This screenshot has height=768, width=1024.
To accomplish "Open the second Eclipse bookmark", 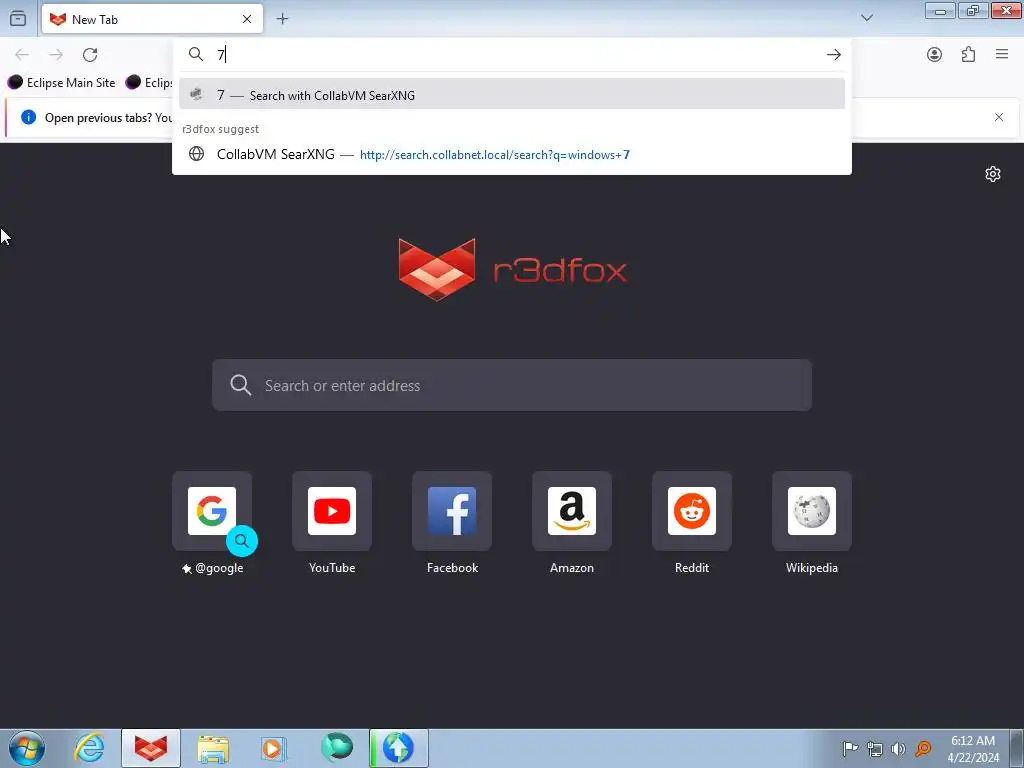I will 149,82.
